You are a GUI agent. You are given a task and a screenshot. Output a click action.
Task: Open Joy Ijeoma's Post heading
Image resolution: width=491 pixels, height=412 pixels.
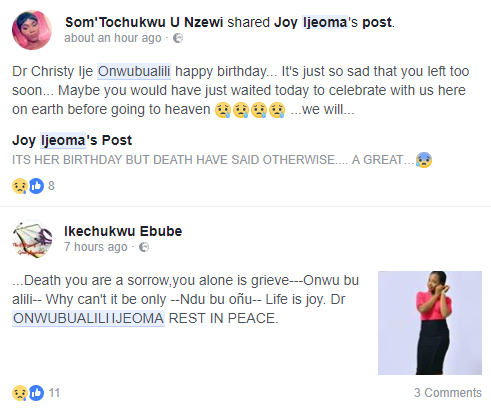[72, 140]
